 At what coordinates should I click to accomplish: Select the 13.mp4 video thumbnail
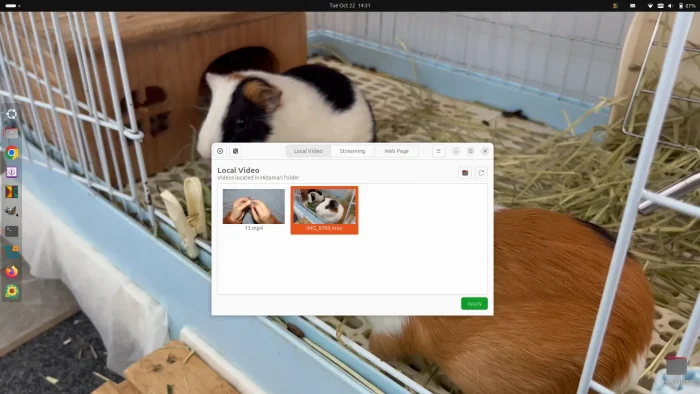[254, 209]
